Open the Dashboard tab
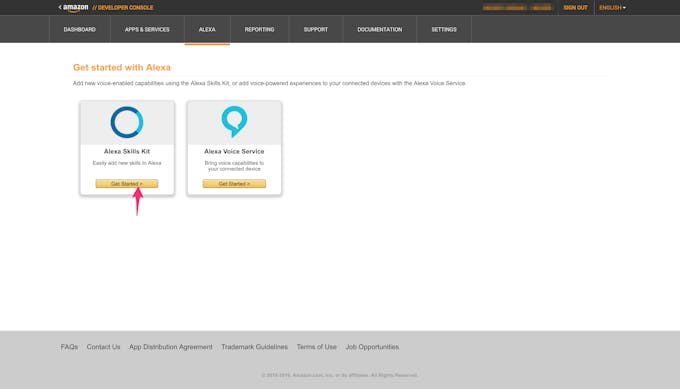 80,29
